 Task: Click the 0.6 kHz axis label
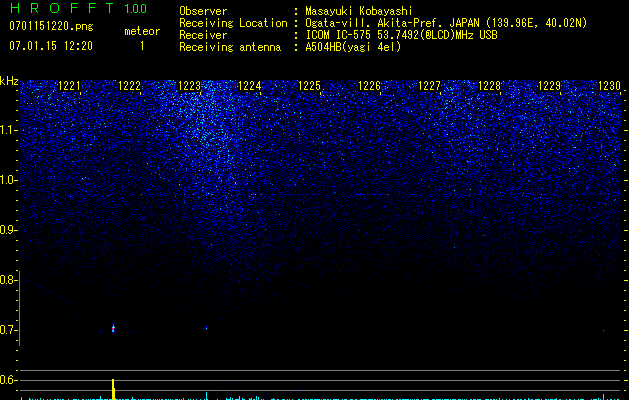click(8, 380)
